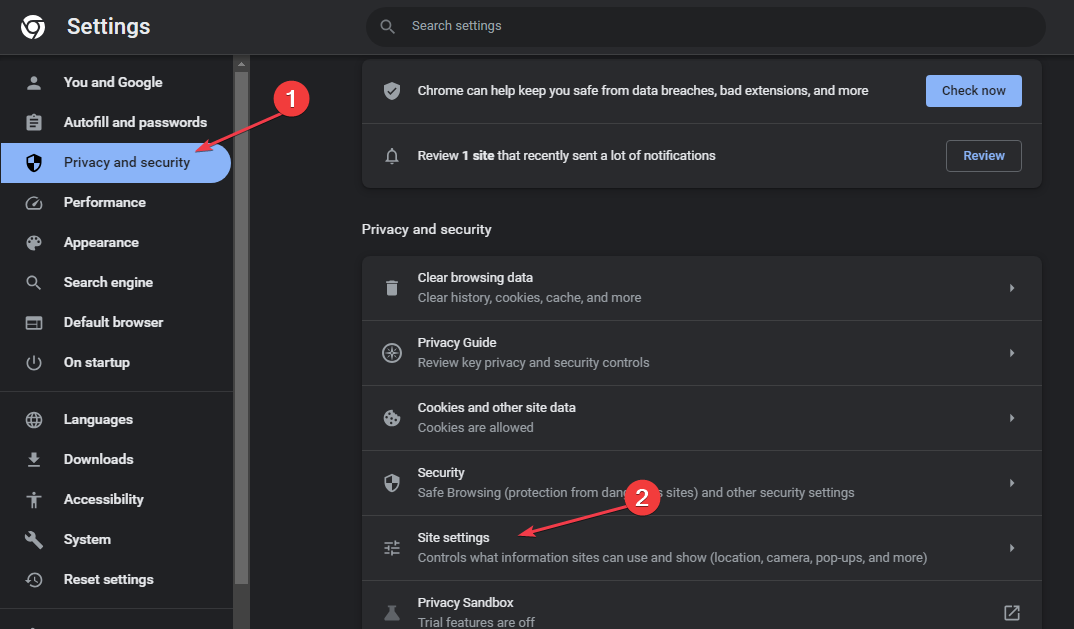Open You and Google settings section
1074x629 pixels.
[x=116, y=83]
